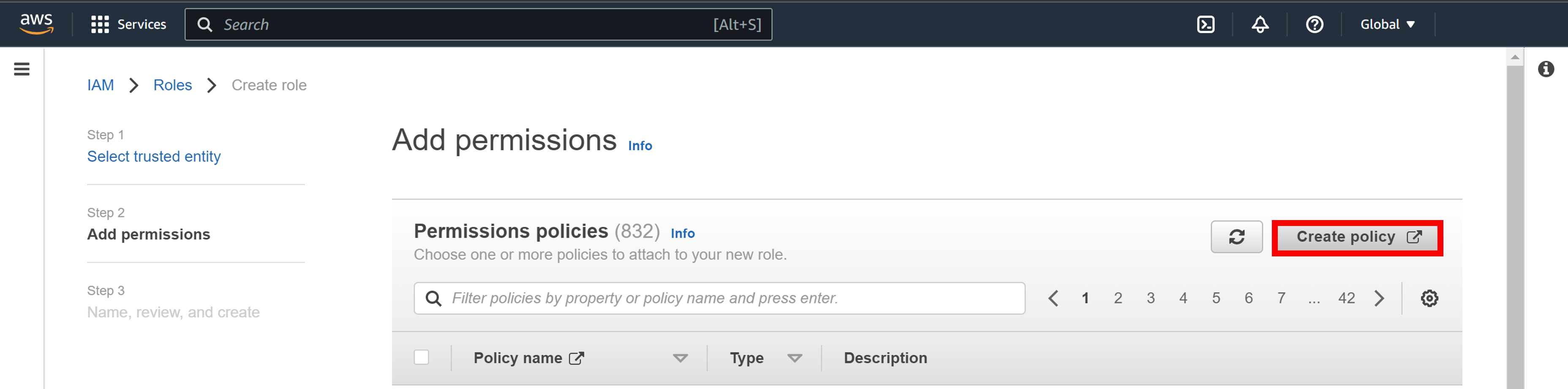Open the Policy name external link icon

[x=576, y=357]
